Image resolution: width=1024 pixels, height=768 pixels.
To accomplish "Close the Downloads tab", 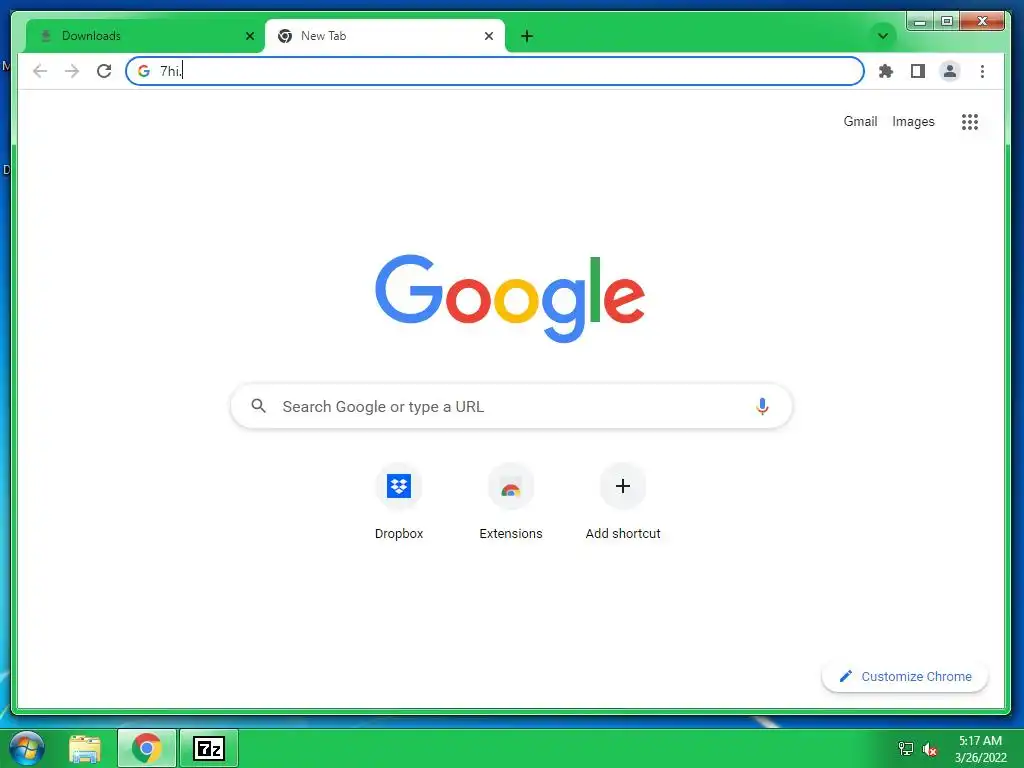I will coord(249,36).
